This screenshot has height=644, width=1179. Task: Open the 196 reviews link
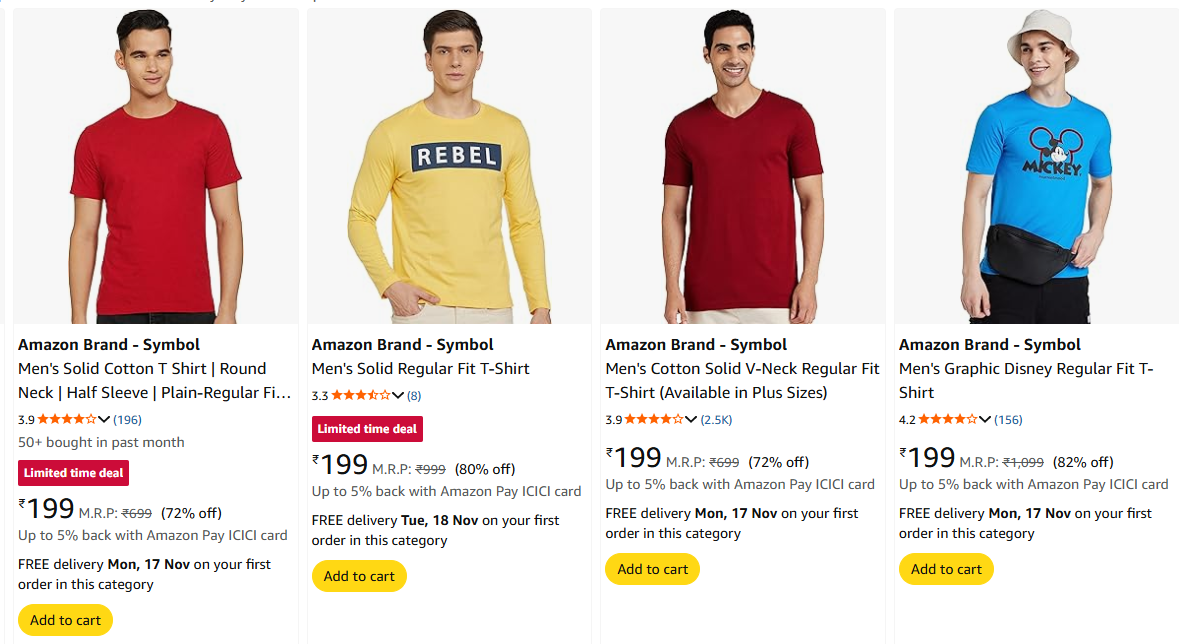pyautogui.click(x=128, y=420)
